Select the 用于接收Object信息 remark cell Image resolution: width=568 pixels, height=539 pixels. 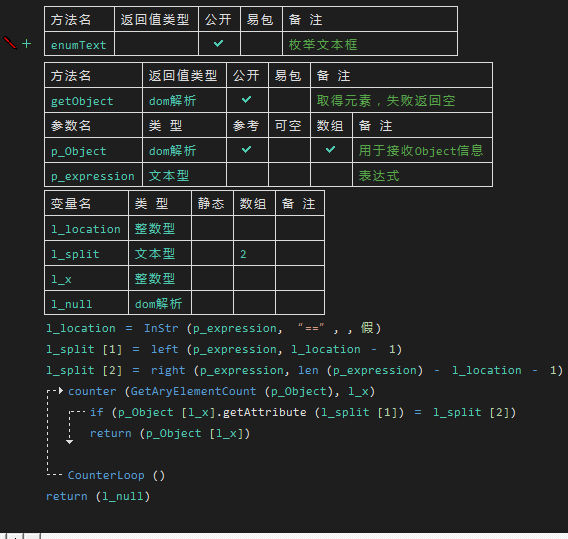(422, 150)
